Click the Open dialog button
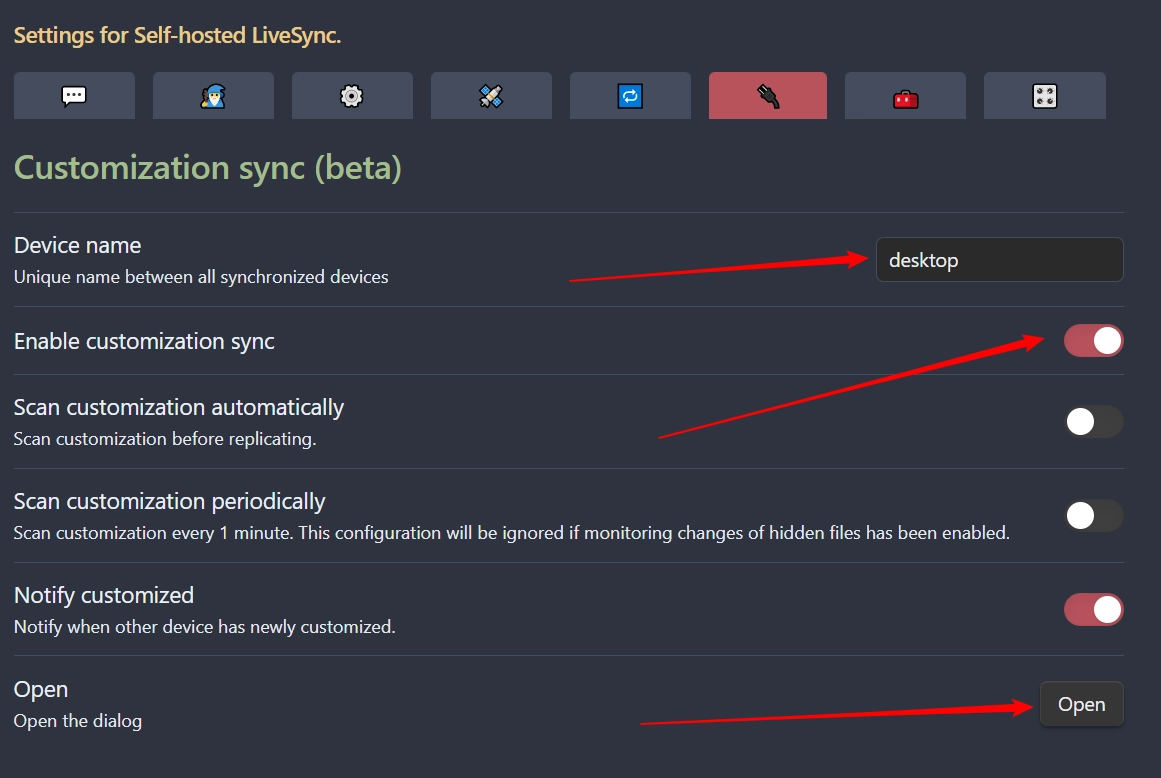Screen dimensions: 1161x778 pyautogui.click(x=1082, y=704)
